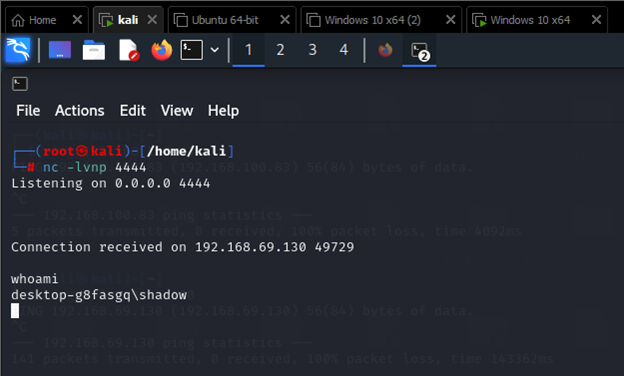Close the kali VM tab
Image resolution: width=624 pixels, height=376 pixels.
pyautogui.click(x=152, y=19)
